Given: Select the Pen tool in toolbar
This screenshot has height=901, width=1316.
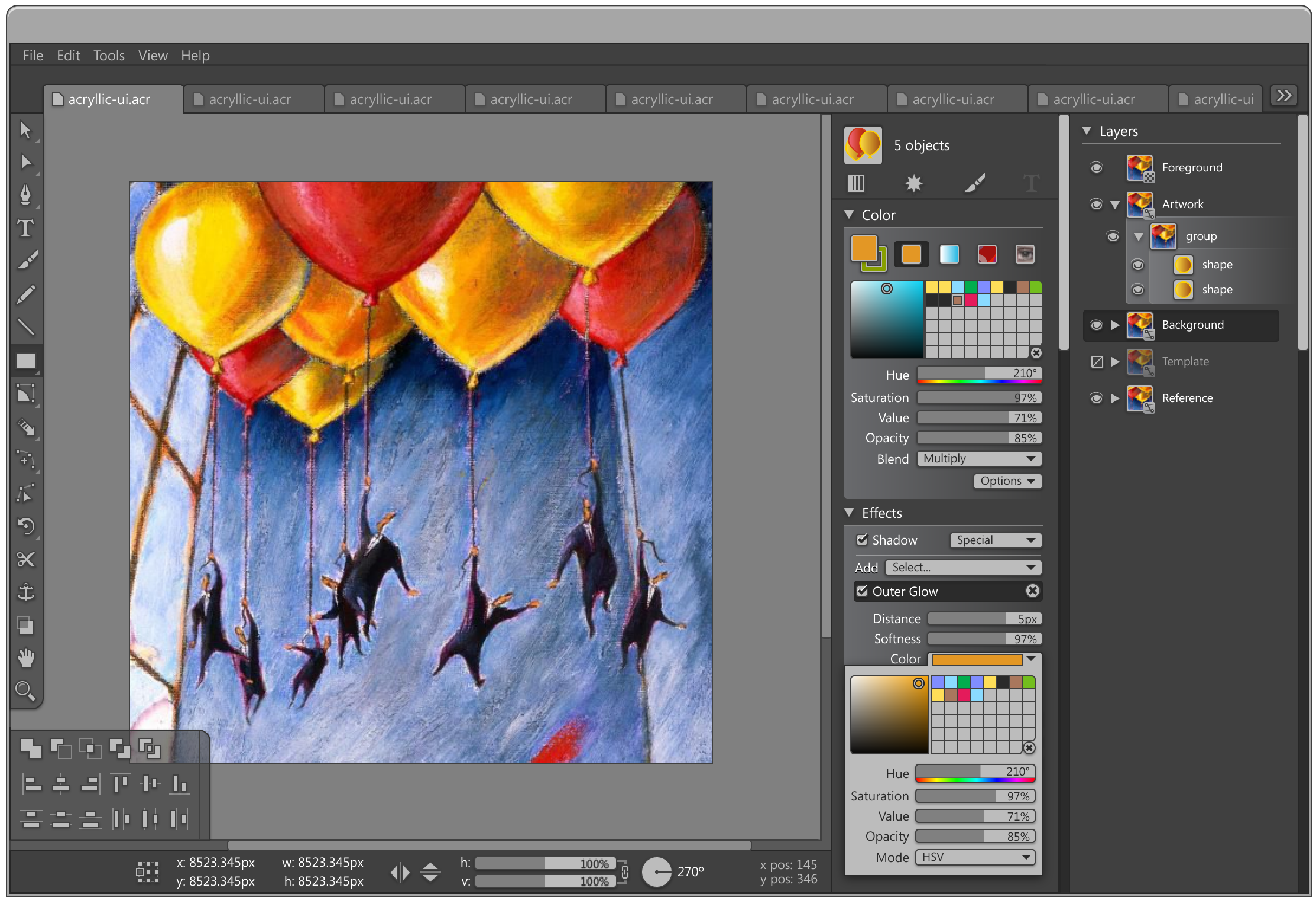Looking at the screenshot, I should tap(25, 195).
